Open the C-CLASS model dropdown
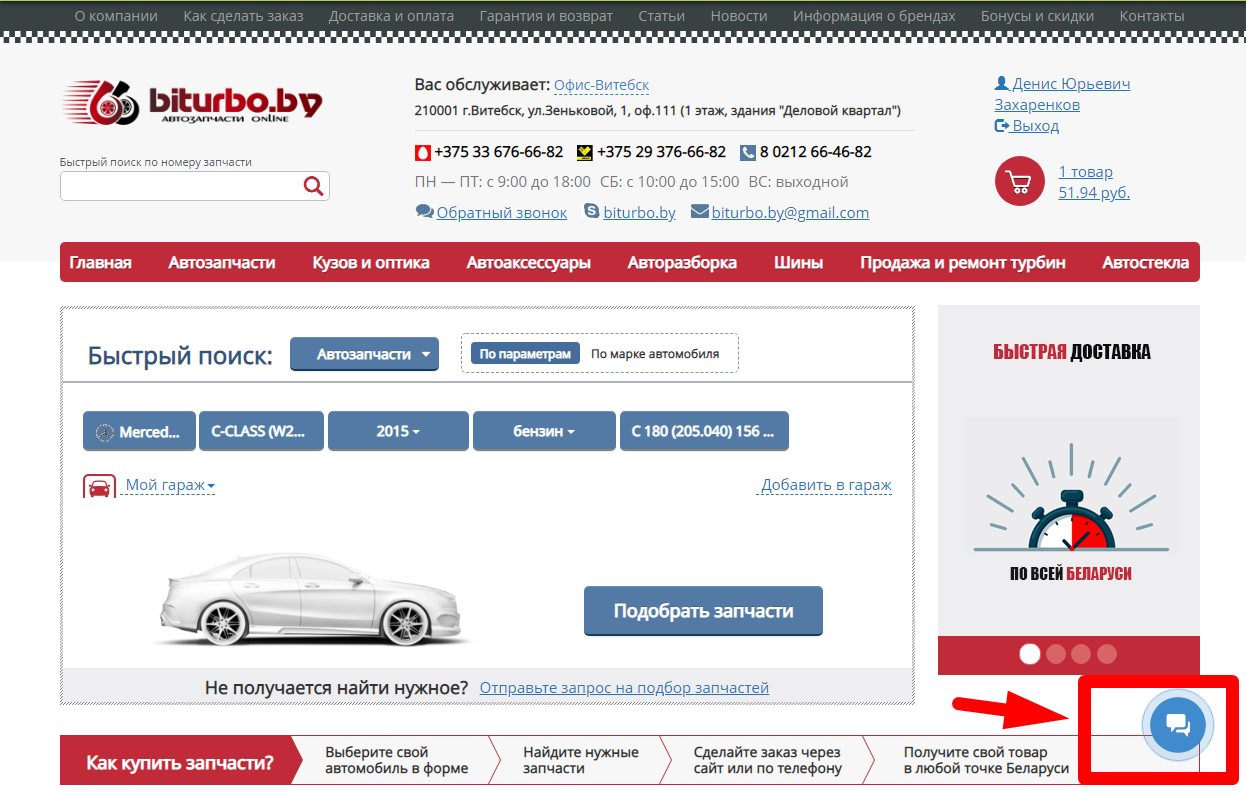Screen dimensions: 1246x793 261,432
